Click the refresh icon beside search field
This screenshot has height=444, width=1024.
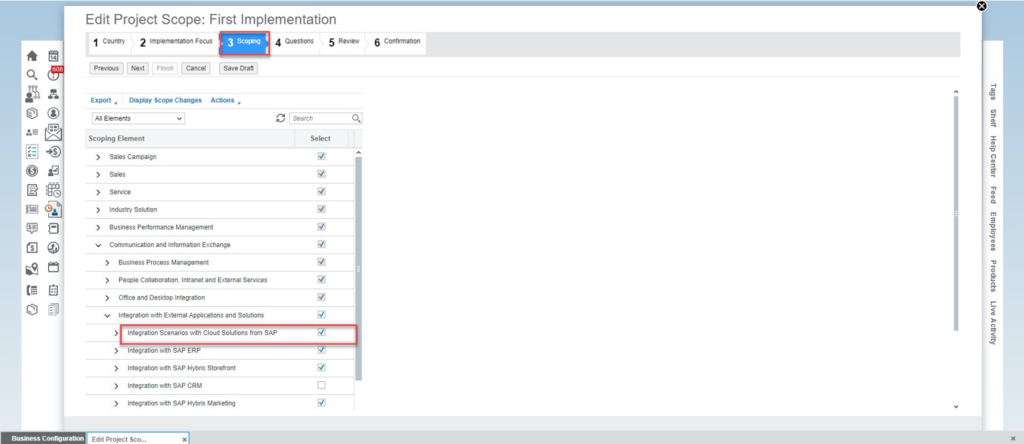click(280, 118)
